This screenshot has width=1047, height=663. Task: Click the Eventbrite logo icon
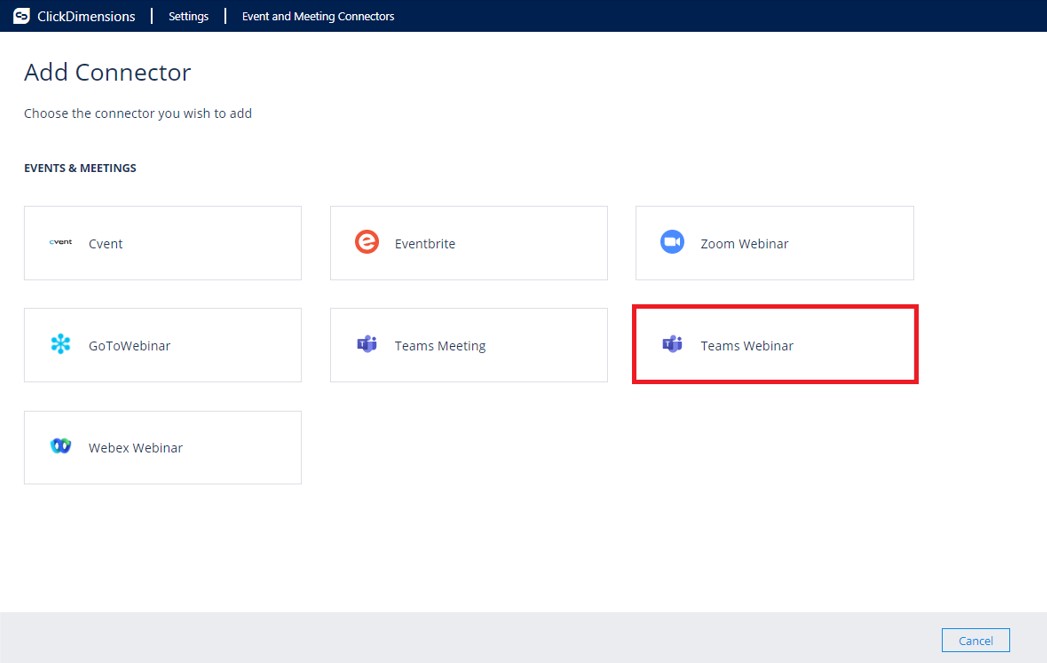click(x=367, y=242)
